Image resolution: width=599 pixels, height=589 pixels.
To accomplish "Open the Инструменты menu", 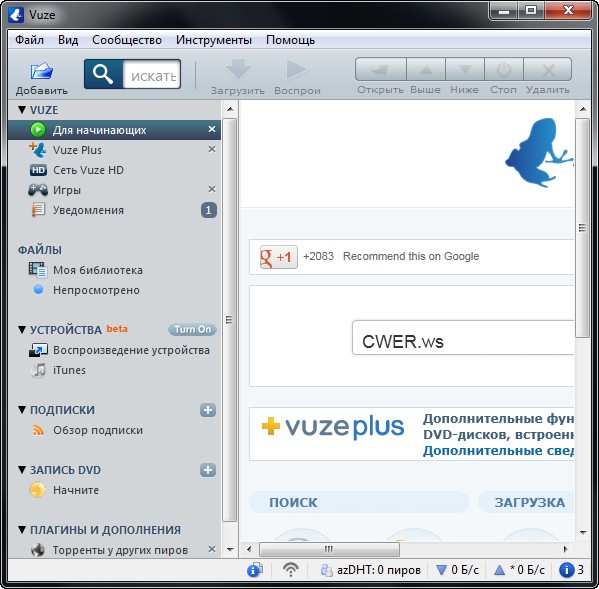I will [x=214, y=40].
